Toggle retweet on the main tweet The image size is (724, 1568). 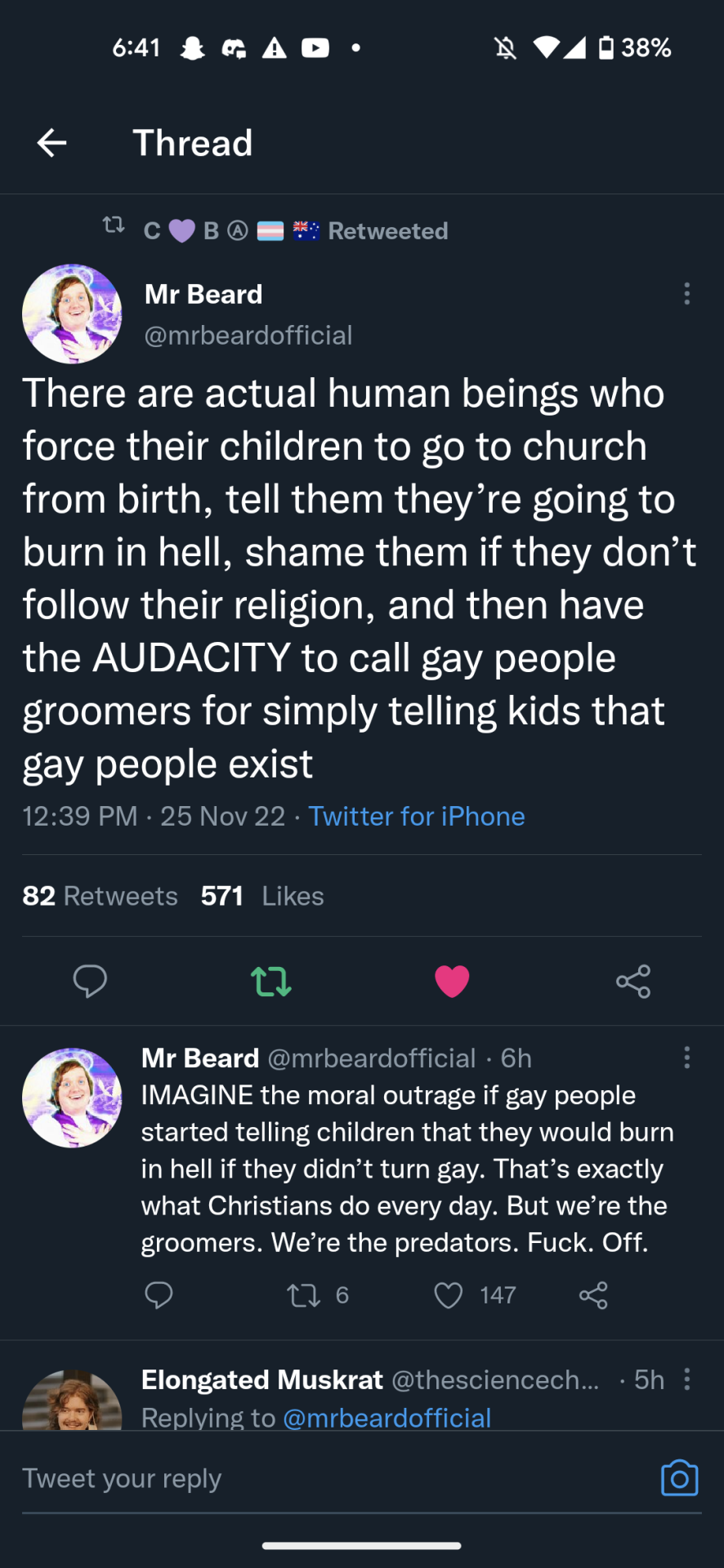click(271, 980)
